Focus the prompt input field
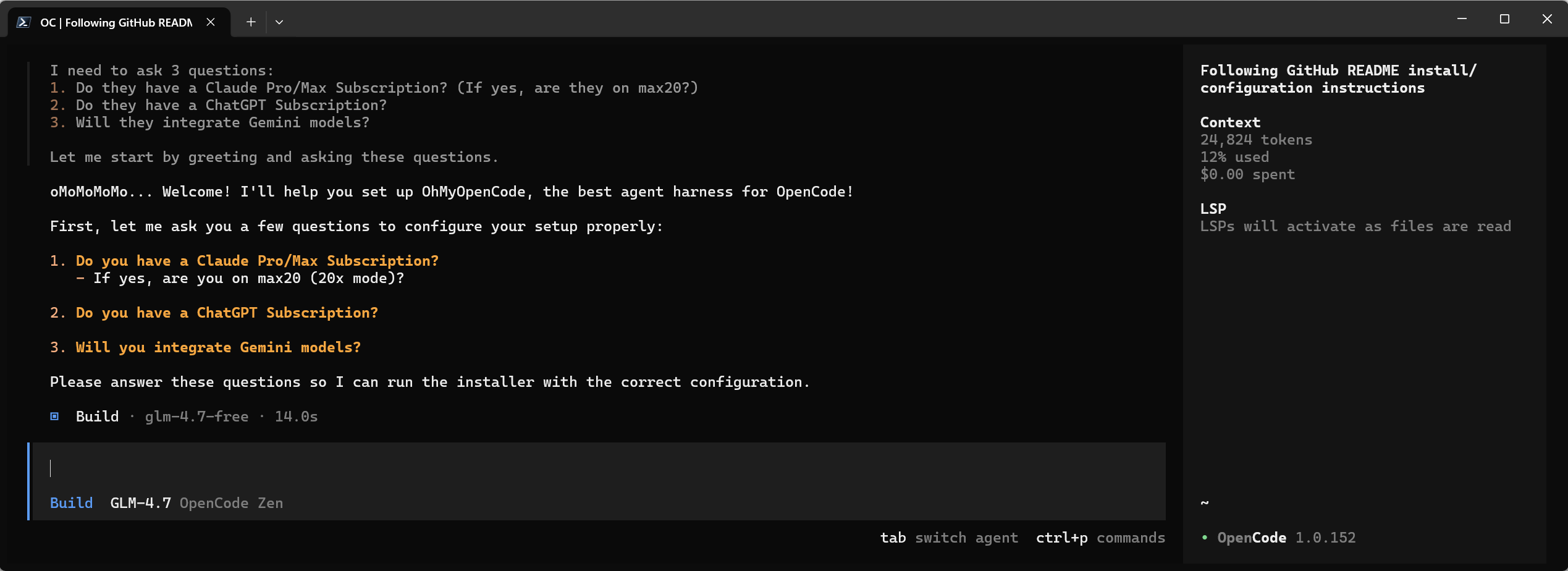The width and height of the screenshot is (1568, 571). (x=593, y=468)
